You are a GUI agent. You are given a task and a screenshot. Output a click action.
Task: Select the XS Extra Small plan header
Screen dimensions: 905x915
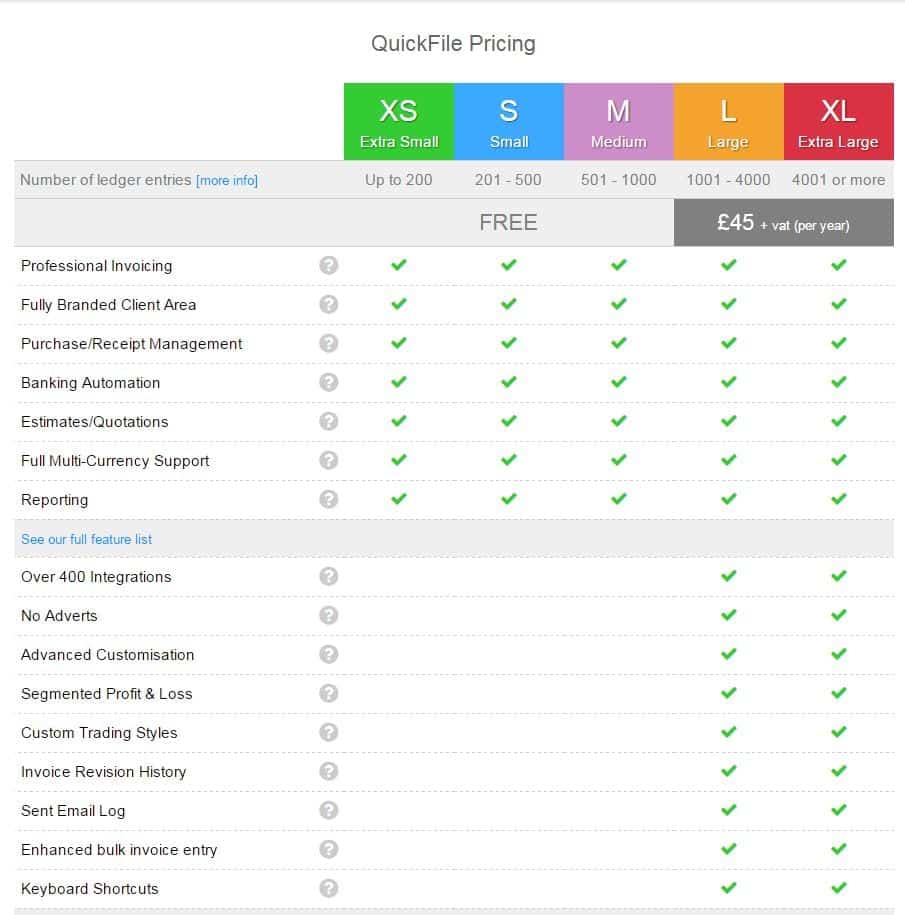click(399, 122)
